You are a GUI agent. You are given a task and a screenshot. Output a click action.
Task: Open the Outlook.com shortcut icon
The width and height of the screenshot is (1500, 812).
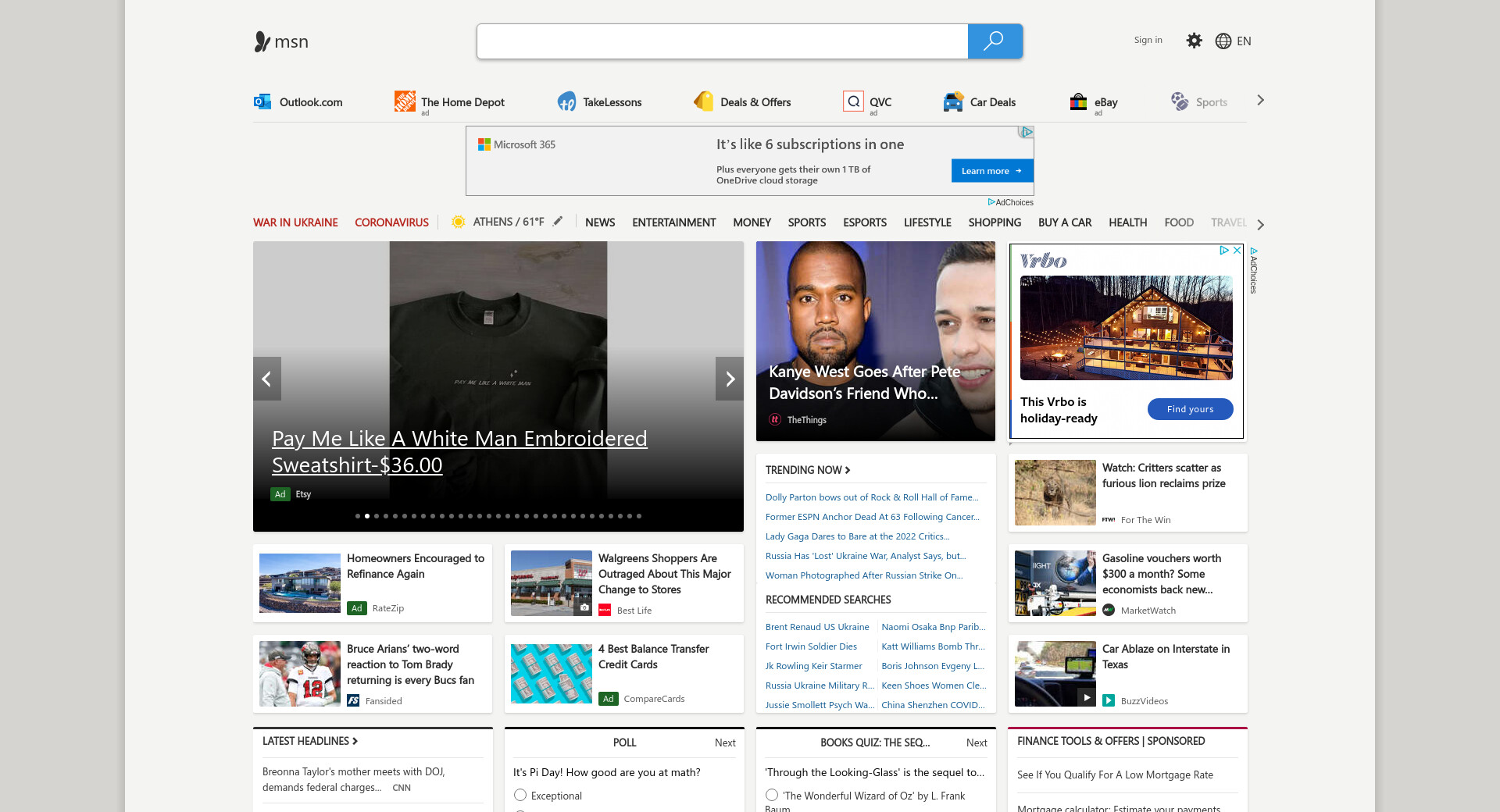pos(262,101)
